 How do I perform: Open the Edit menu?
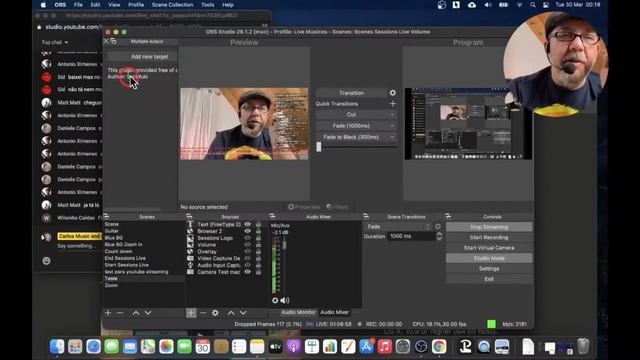(96, 5)
